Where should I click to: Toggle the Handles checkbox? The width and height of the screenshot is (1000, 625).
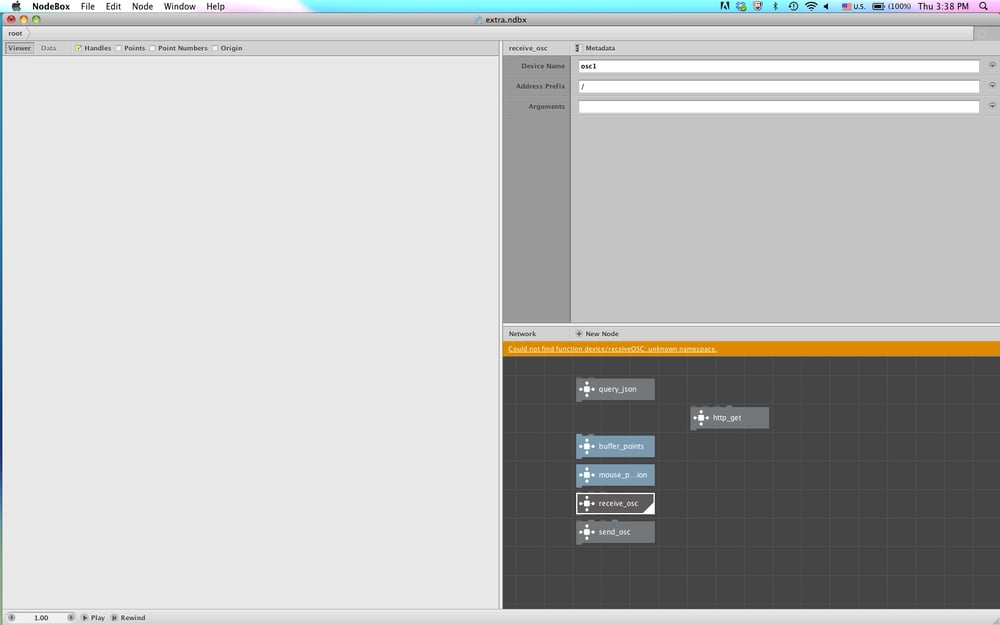78,48
